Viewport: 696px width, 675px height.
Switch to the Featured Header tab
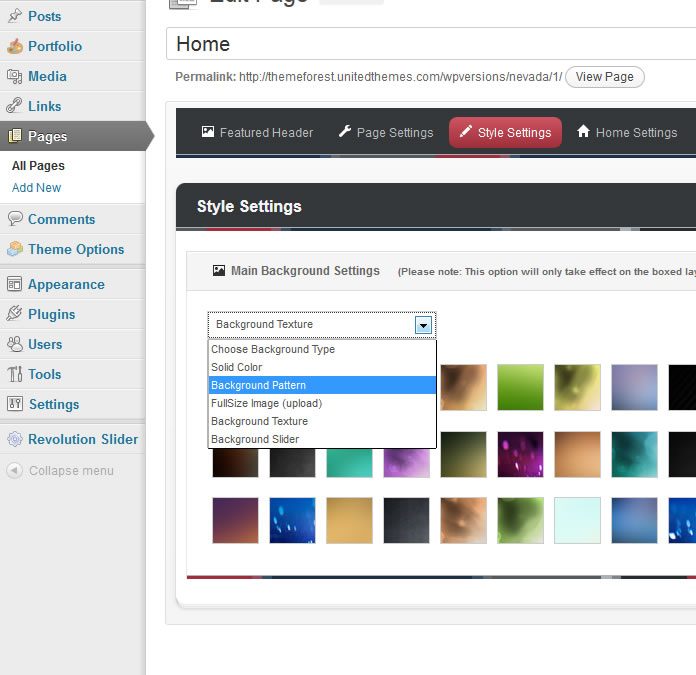coord(257,132)
